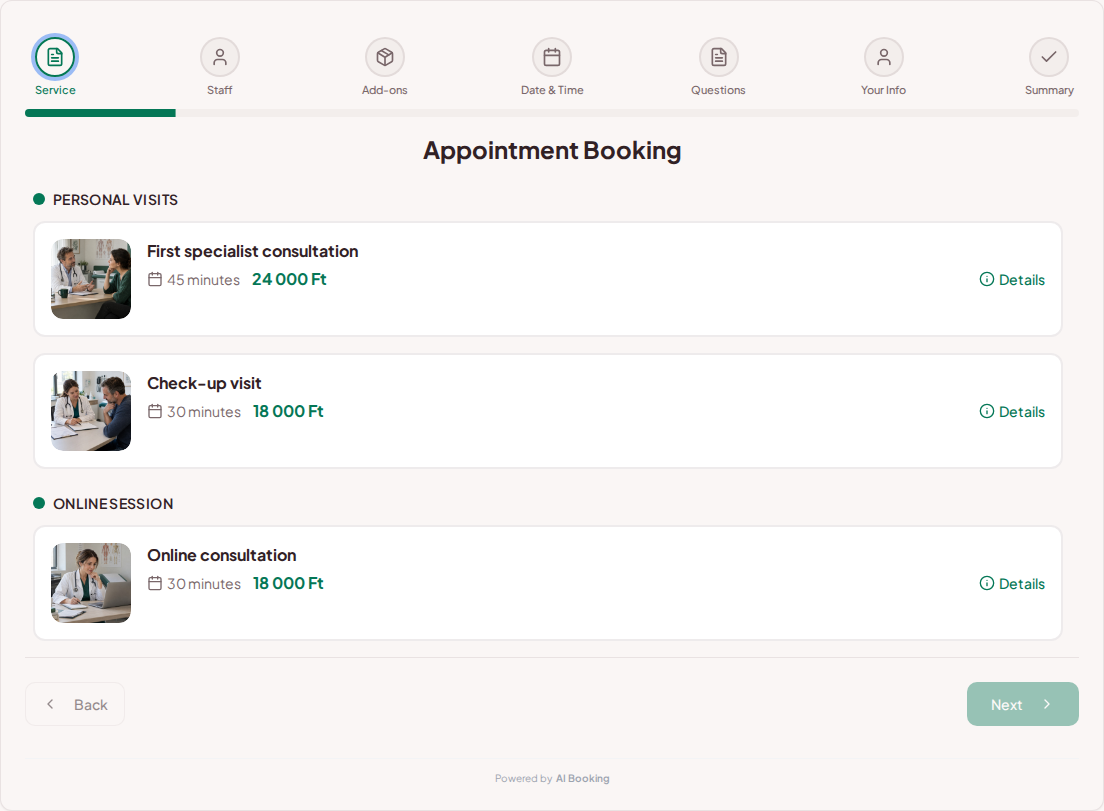
Task: Go to the Staff step label
Action: coord(220,90)
